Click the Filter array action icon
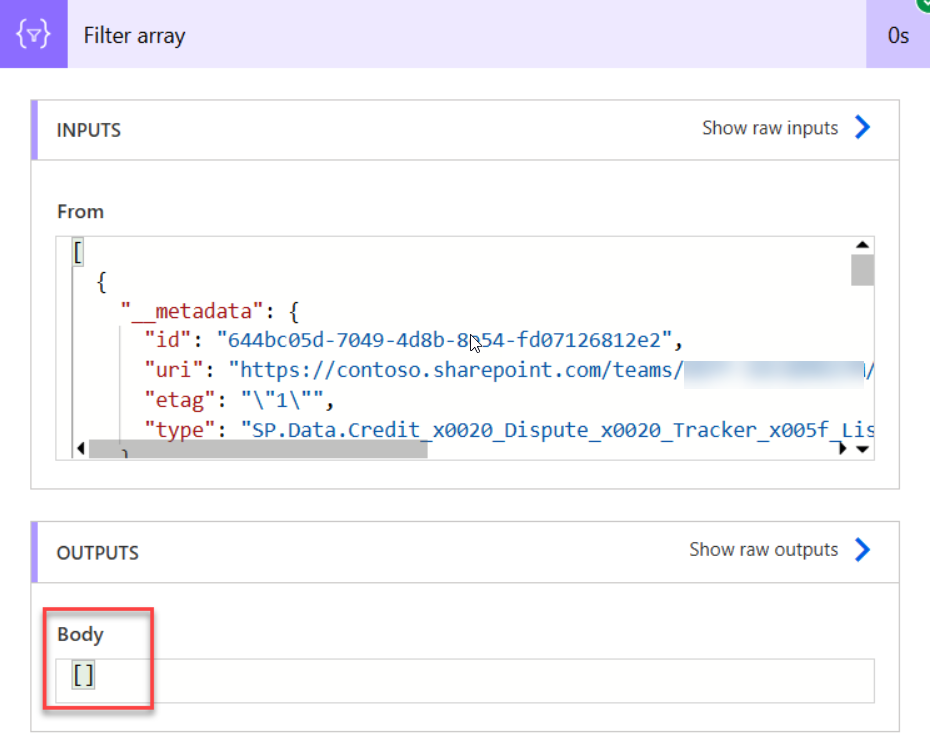 pyautogui.click(x=34, y=34)
